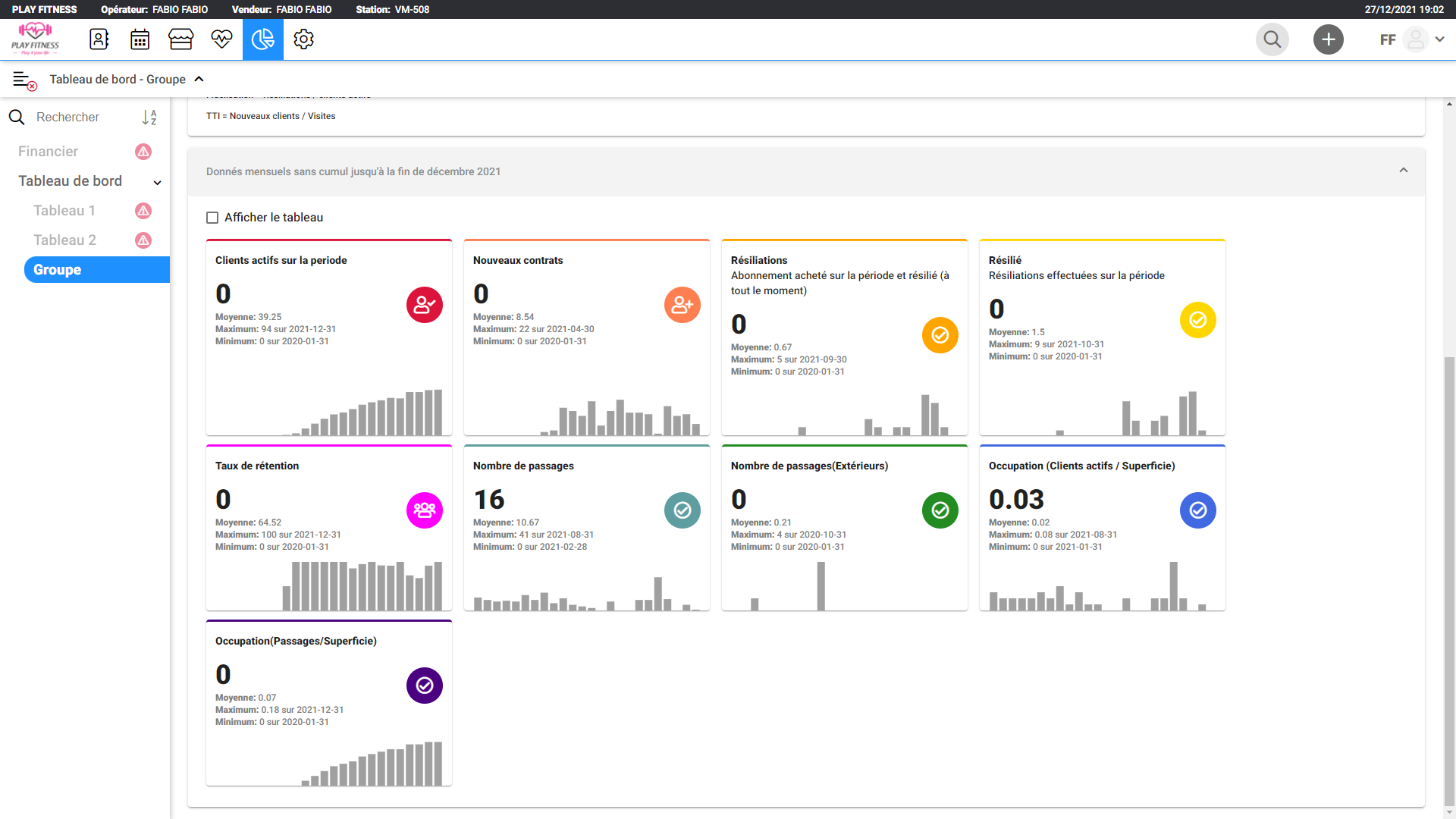Sort sidebar items with A-Z icon
1456x819 pixels.
(x=149, y=118)
